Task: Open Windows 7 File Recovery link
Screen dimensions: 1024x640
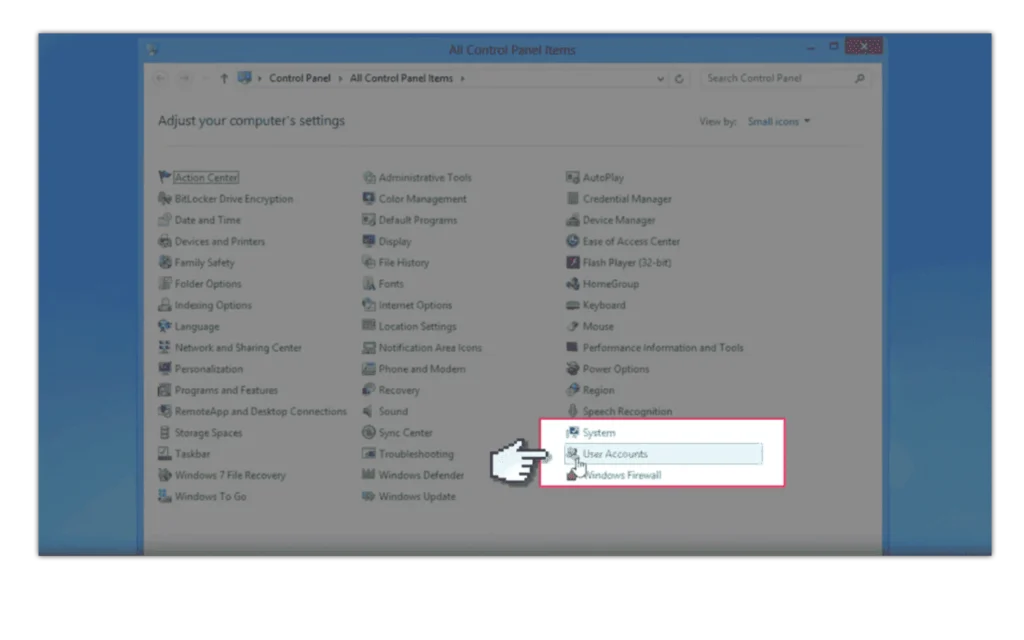Action: (x=230, y=475)
